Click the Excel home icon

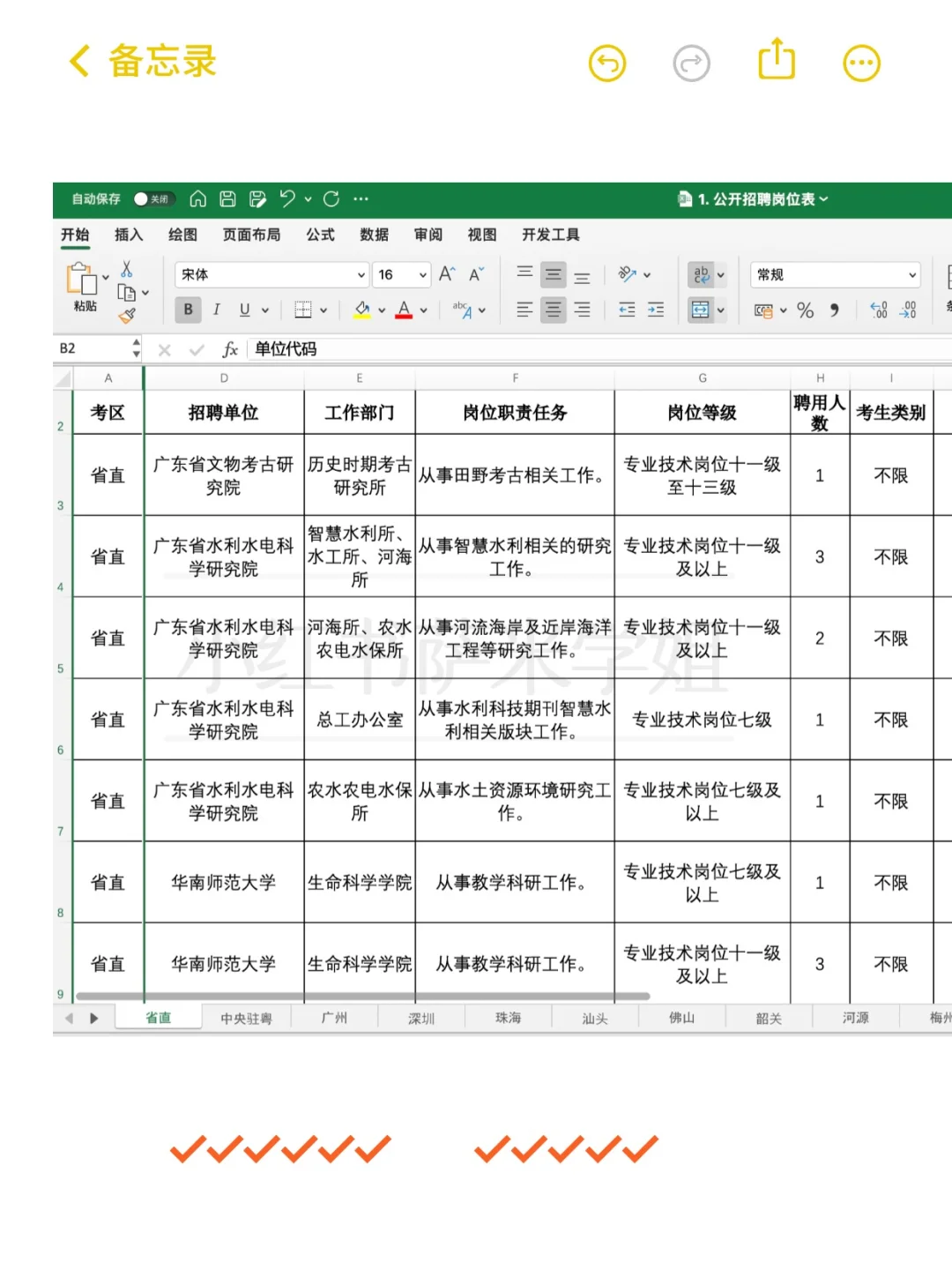point(198,199)
